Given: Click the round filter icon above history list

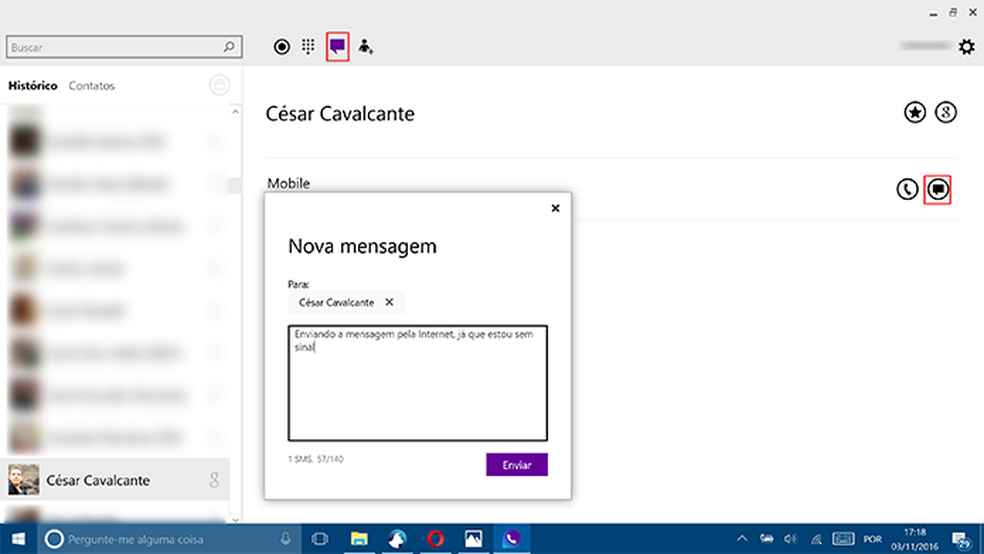Looking at the screenshot, I should point(219,86).
